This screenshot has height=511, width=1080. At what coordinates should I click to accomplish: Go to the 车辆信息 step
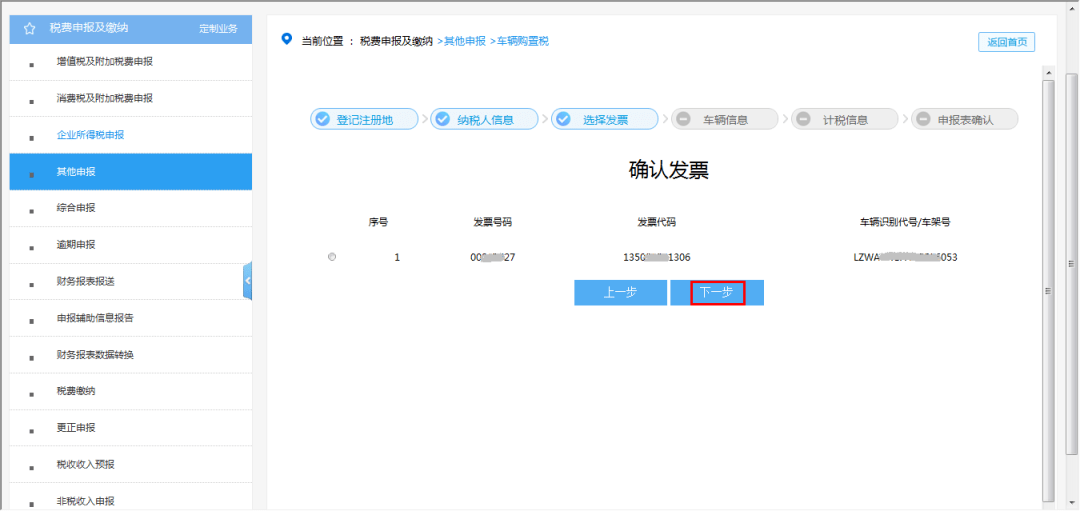(x=725, y=119)
